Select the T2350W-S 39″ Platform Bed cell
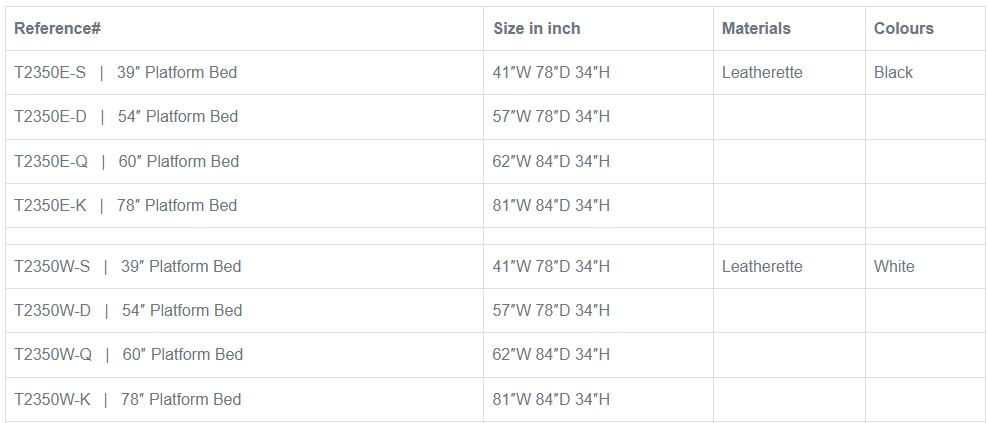 [128, 266]
